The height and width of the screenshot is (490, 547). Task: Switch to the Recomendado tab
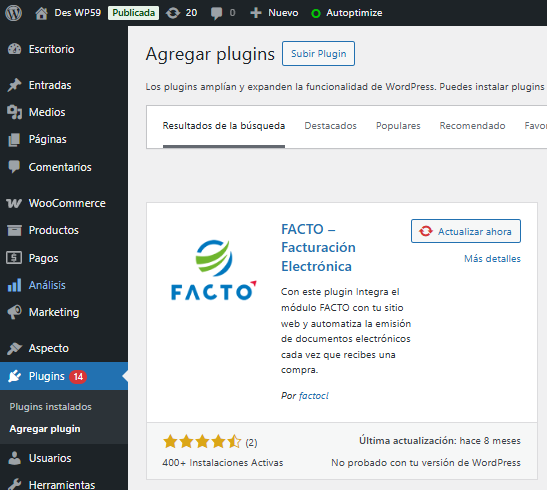coord(472,126)
